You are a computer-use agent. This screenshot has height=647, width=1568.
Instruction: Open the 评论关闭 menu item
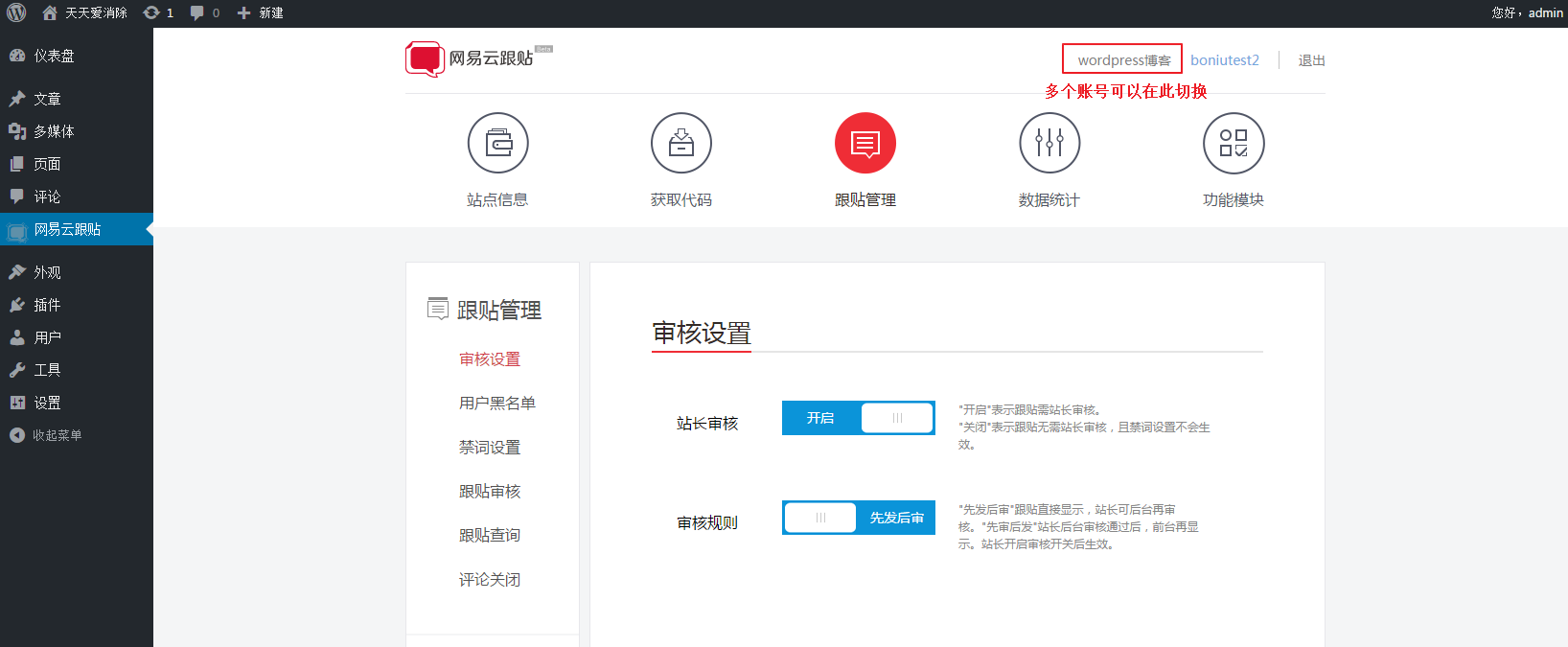coord(490,580)
